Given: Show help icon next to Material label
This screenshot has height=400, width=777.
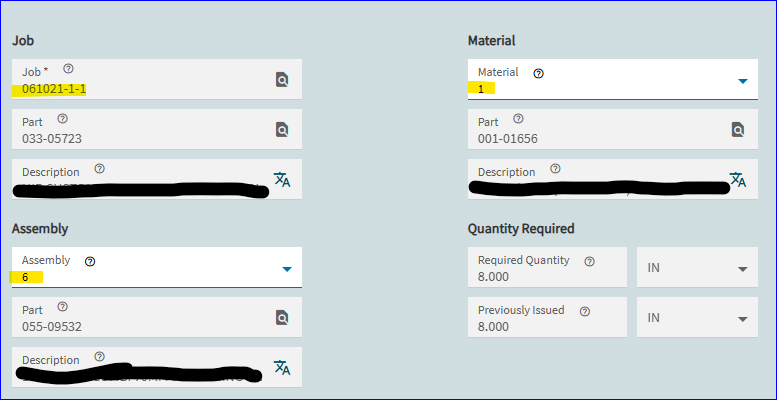Looking at the screenshot, I should click(539, 74).
